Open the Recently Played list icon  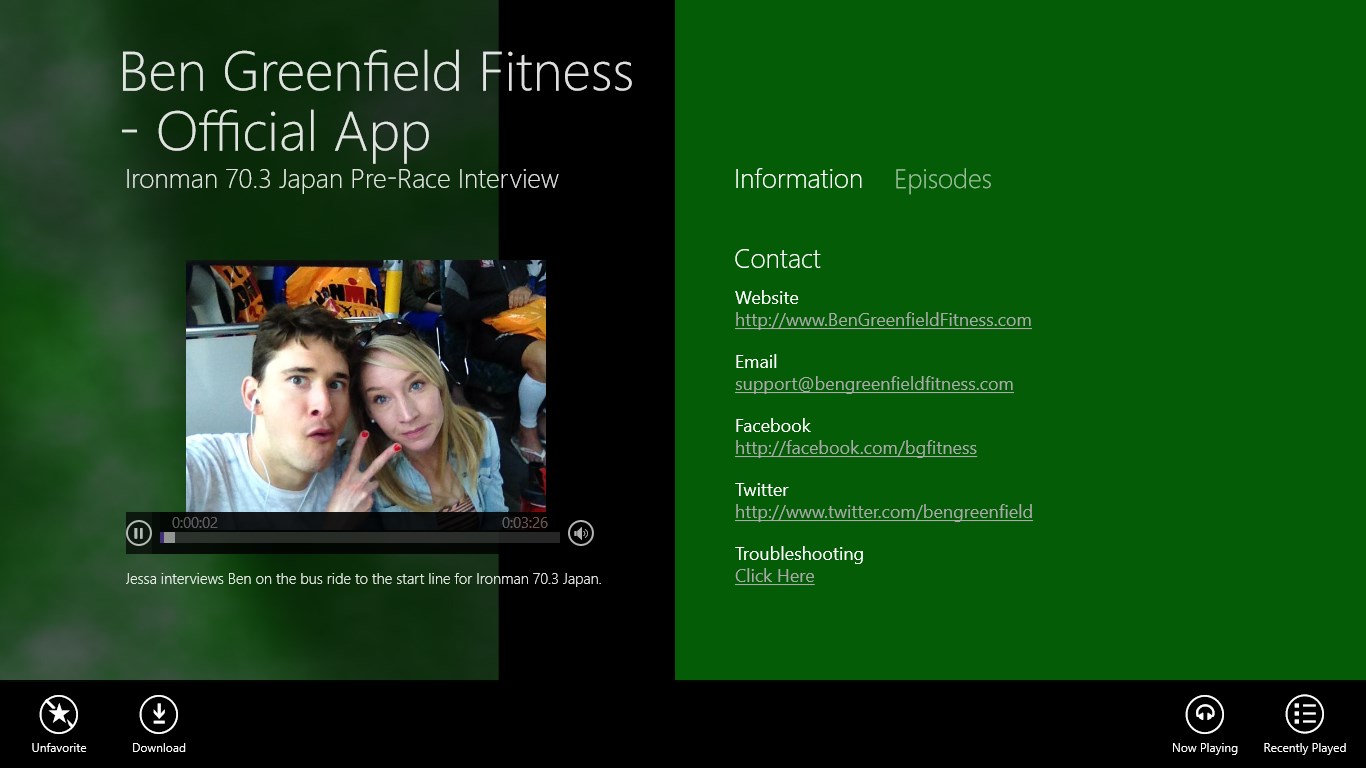1304,714
